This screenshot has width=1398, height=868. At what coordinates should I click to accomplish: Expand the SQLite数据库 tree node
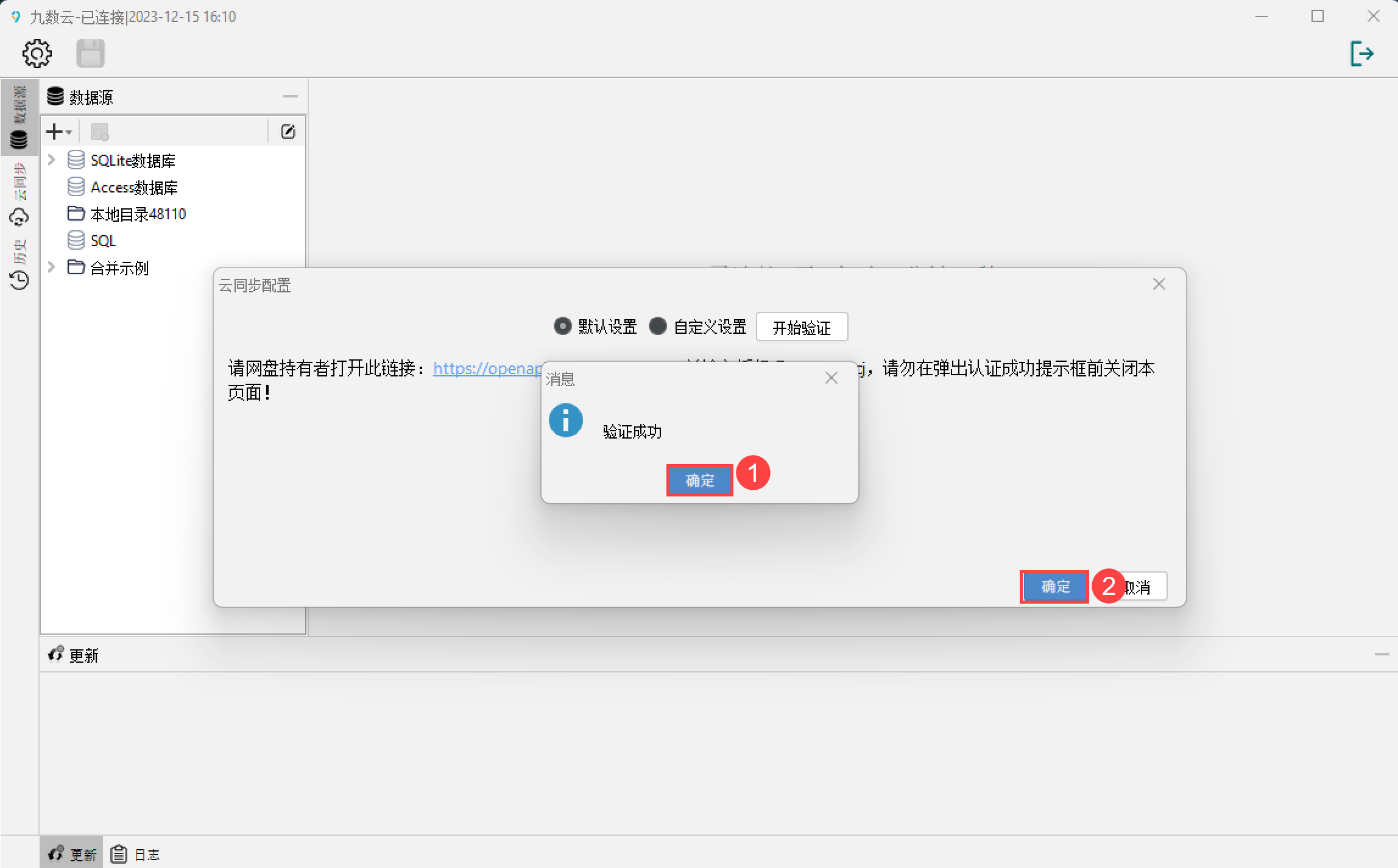tap(52, 160)
